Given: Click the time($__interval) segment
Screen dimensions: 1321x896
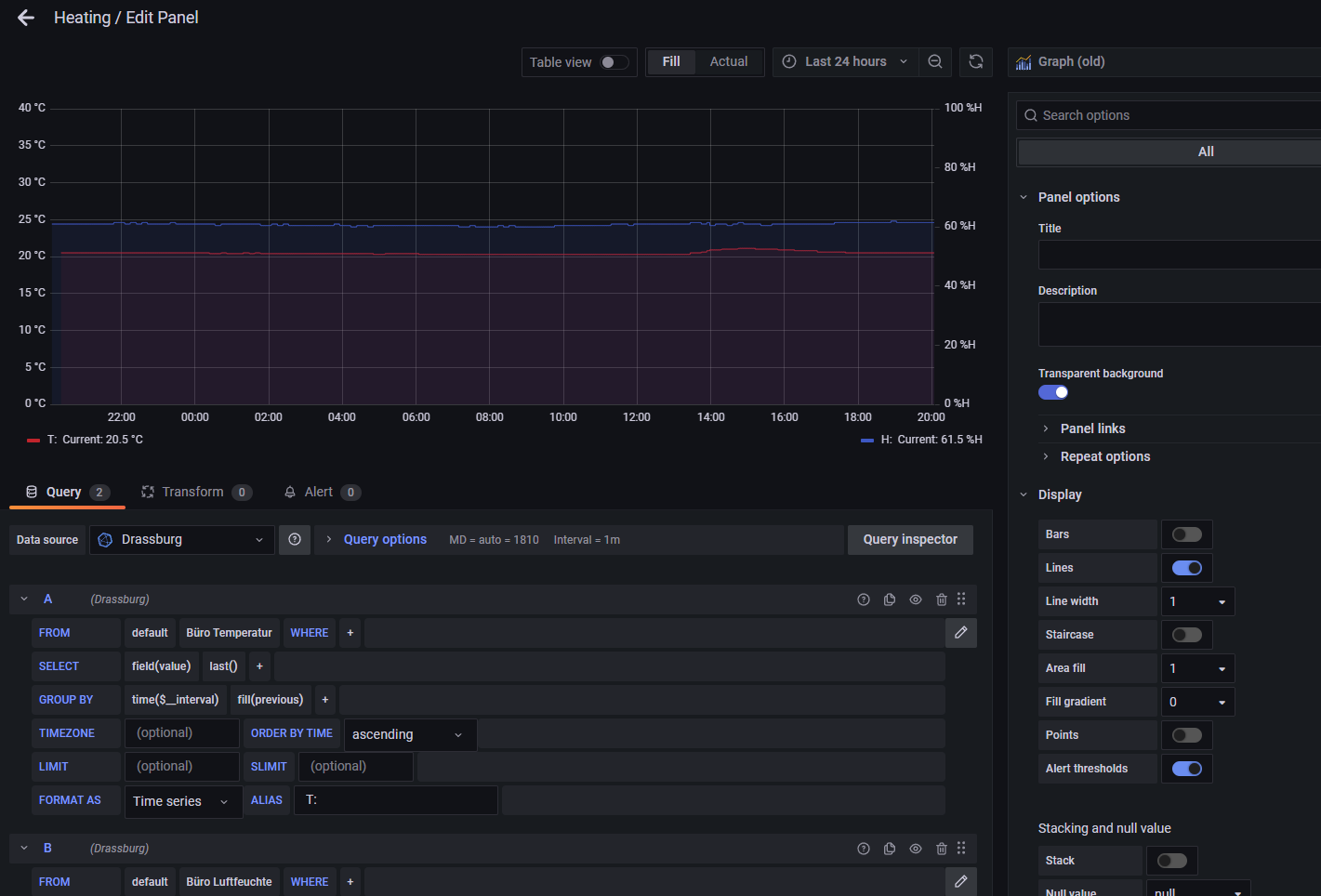Looking at the screenshot, I should (175, 700).
